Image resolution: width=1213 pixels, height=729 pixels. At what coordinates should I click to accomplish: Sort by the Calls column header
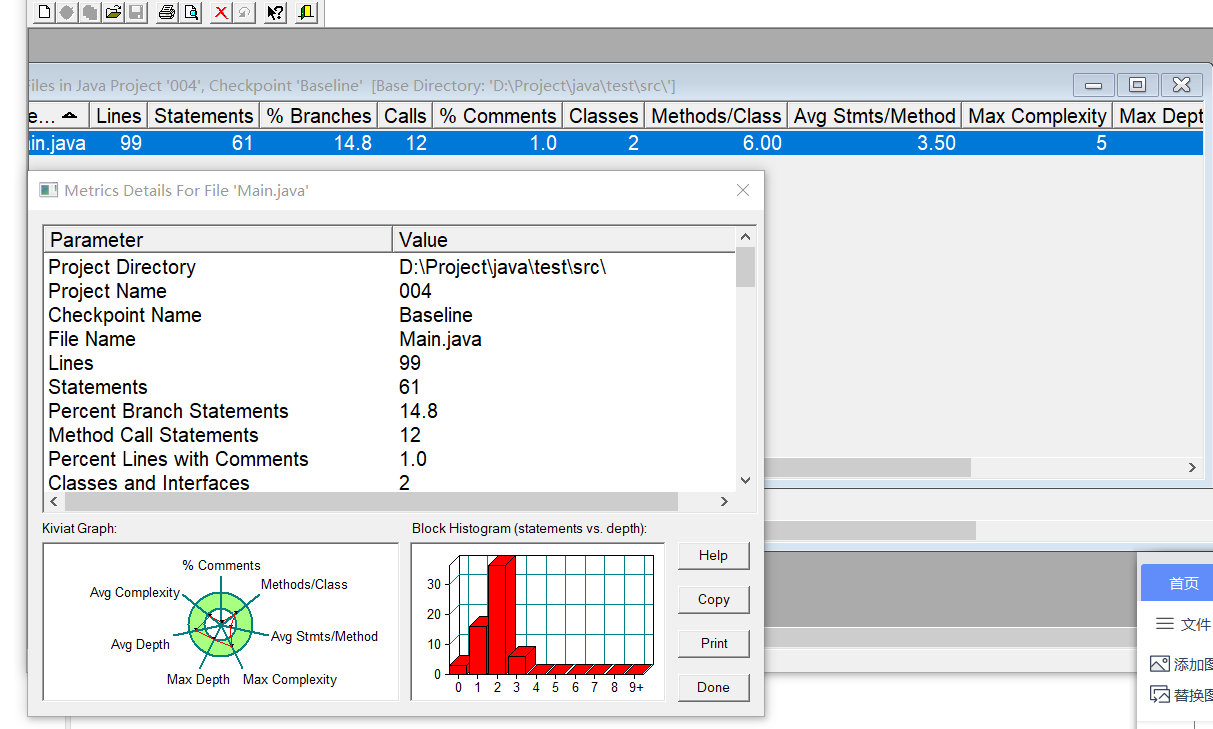click(405, 116)
